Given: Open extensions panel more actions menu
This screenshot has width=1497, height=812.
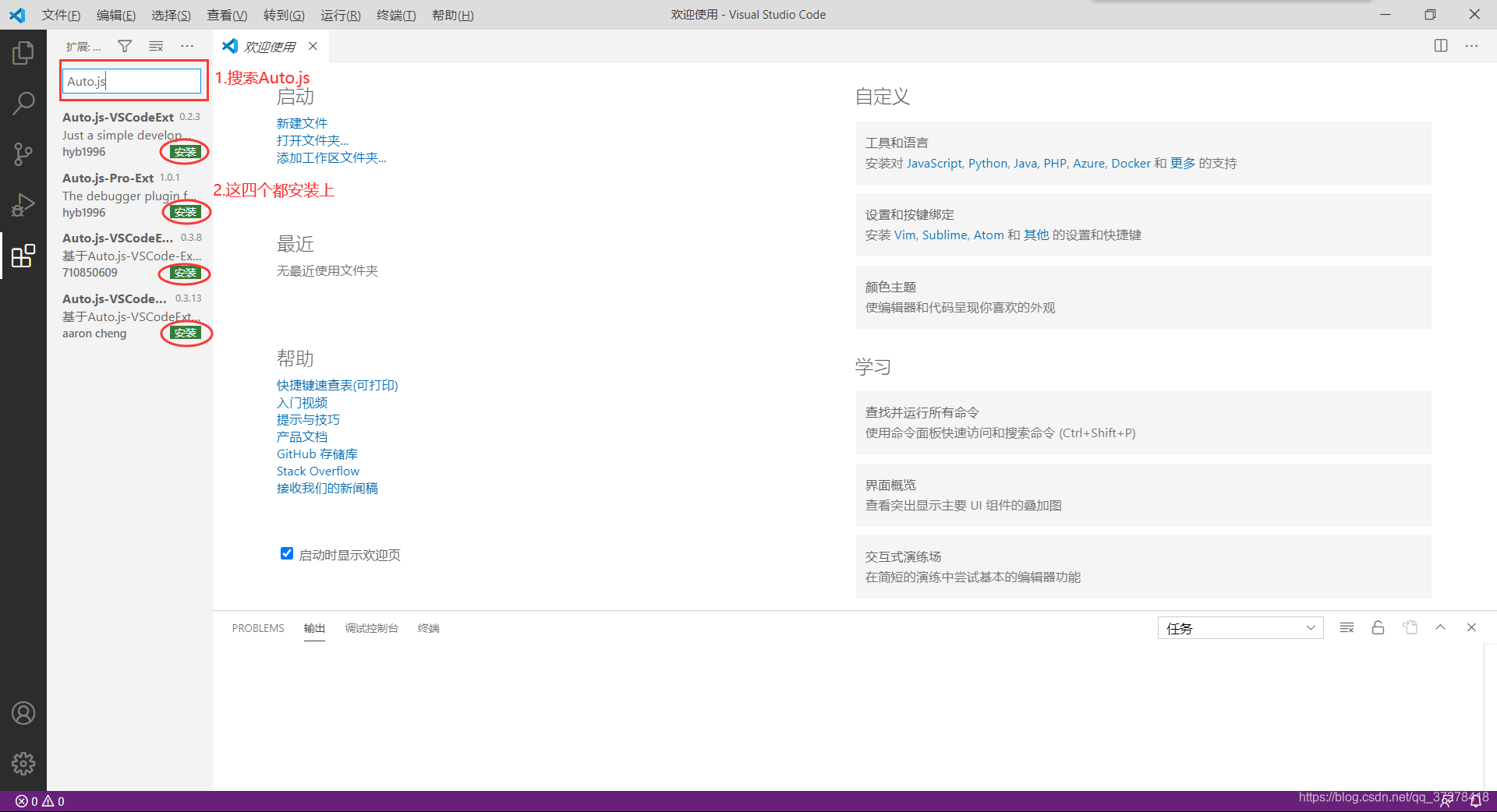Looking at the screenshot, I should 187,47.
